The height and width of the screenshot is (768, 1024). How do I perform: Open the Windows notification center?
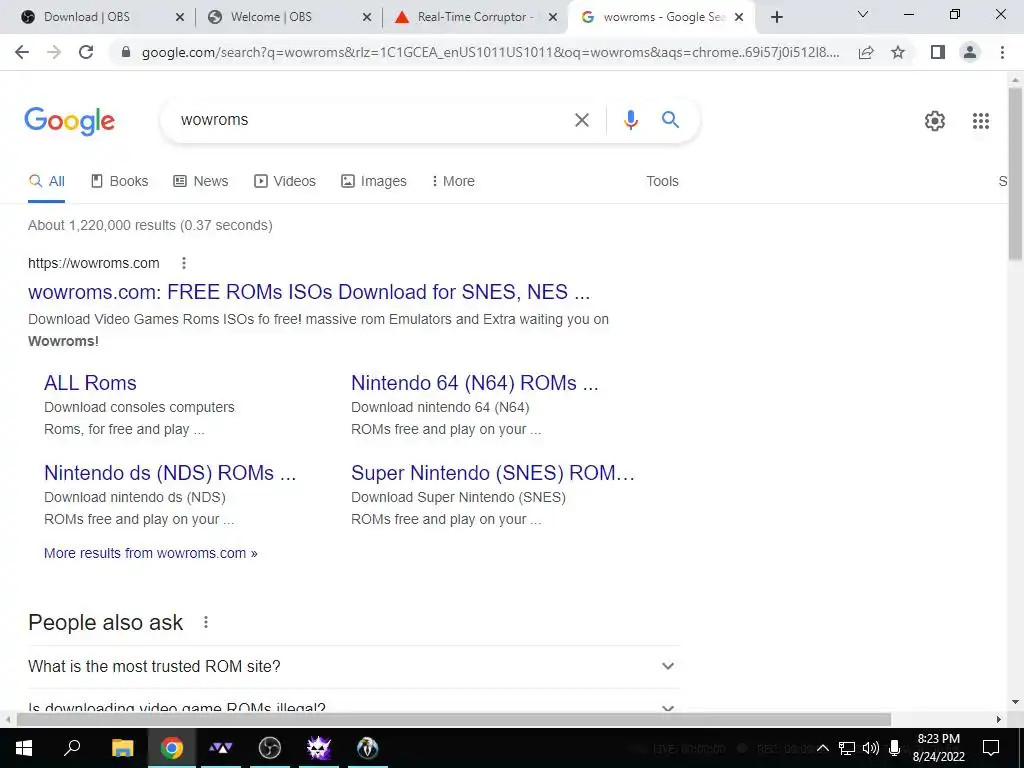pyautogui.click(x=991, y=748)
